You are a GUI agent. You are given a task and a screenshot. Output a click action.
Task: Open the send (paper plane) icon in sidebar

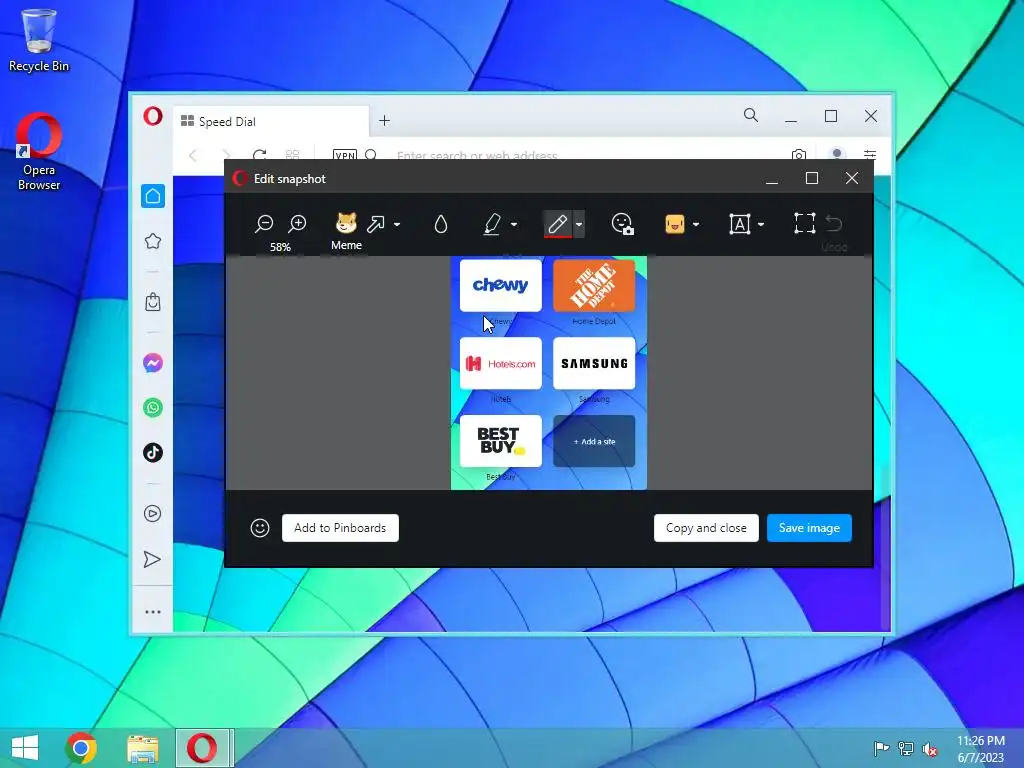pyautogui.click(x=152, y=559)
